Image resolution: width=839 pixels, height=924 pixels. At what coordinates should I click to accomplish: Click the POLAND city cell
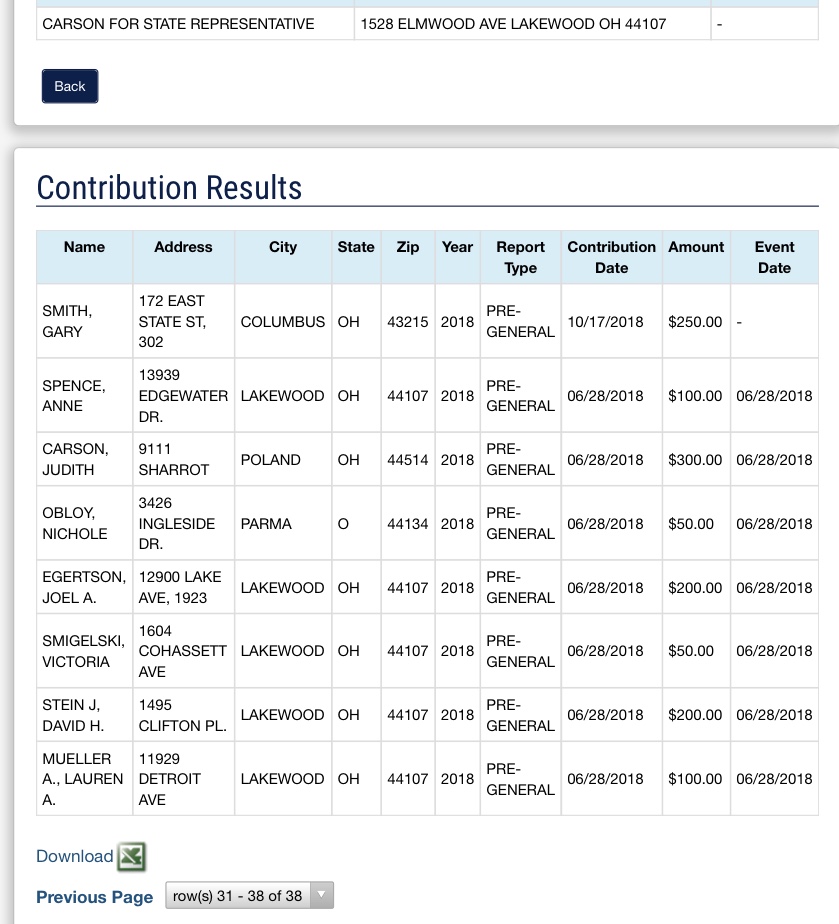[x=271, y=460]
